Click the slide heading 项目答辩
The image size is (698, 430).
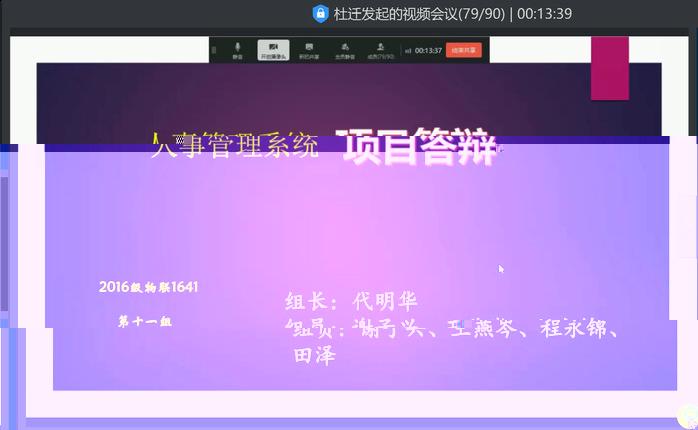point(419,148)
